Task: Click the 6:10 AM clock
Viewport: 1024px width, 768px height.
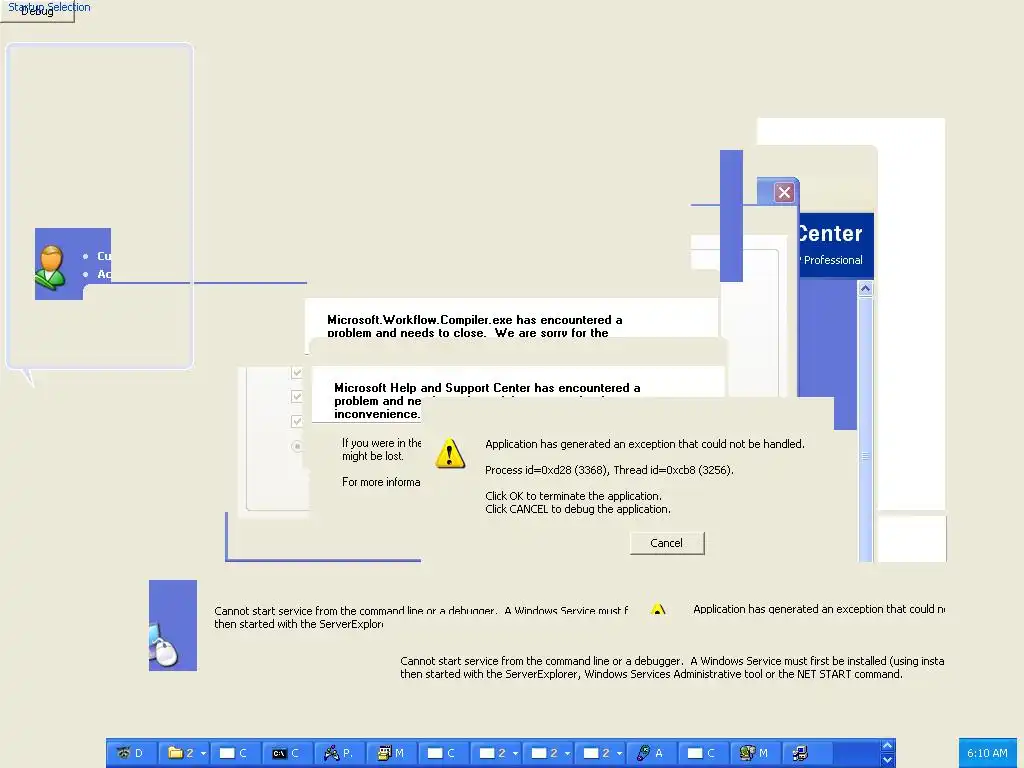Action: tap(987, 753)
